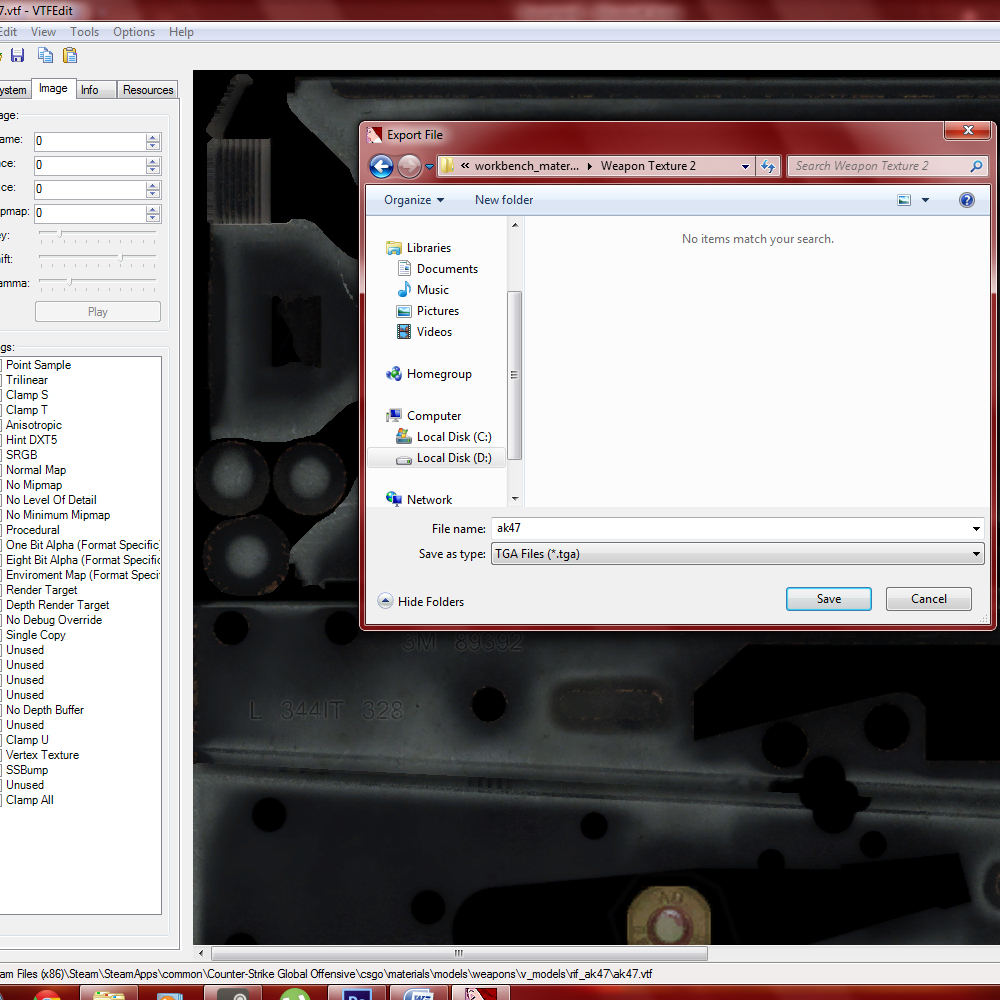Change the view with the view icon
This screenshot has width=1000, height=1000.
(904, 200)
